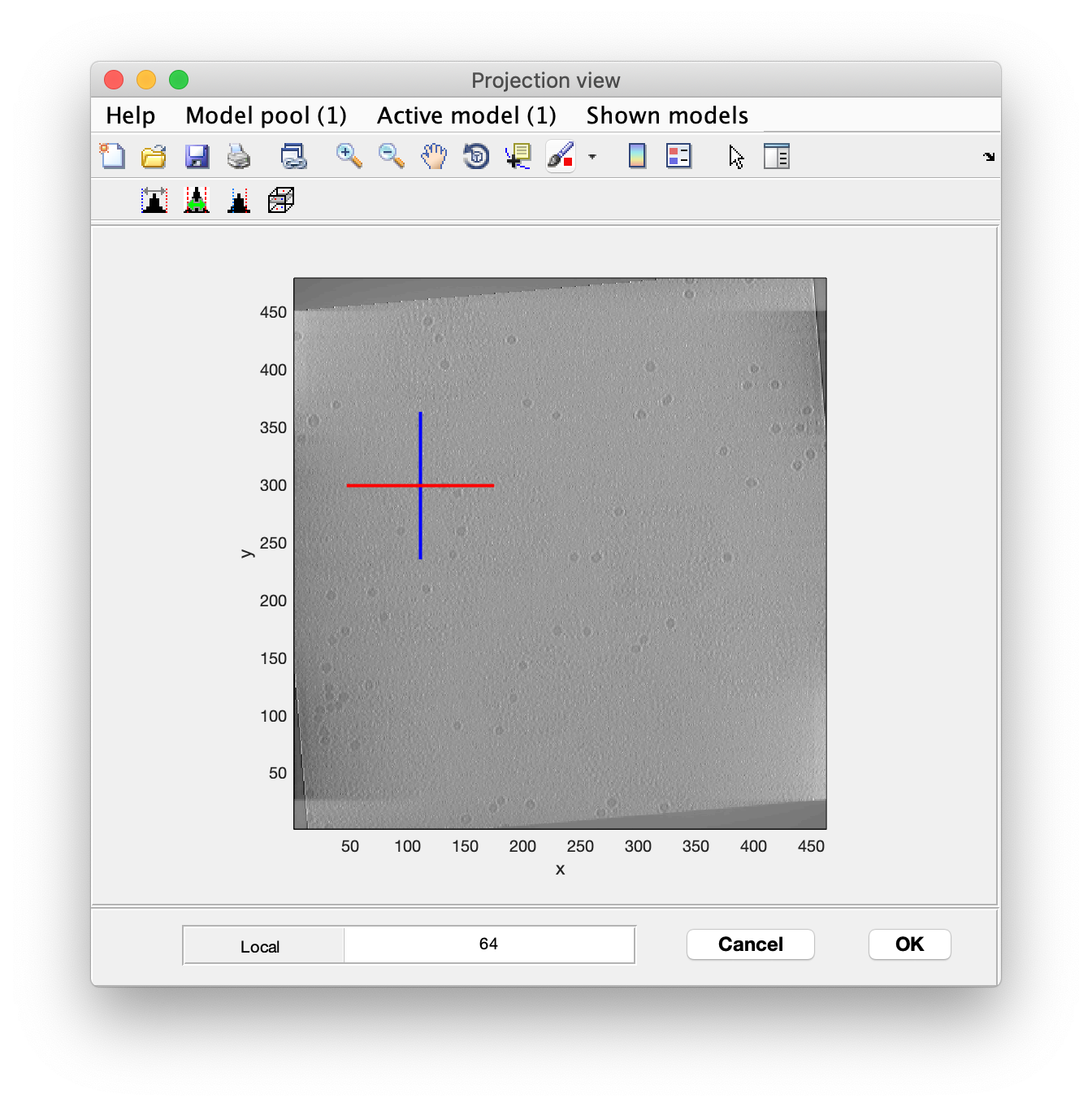Open the Active model (1) menu

point(466,115)
